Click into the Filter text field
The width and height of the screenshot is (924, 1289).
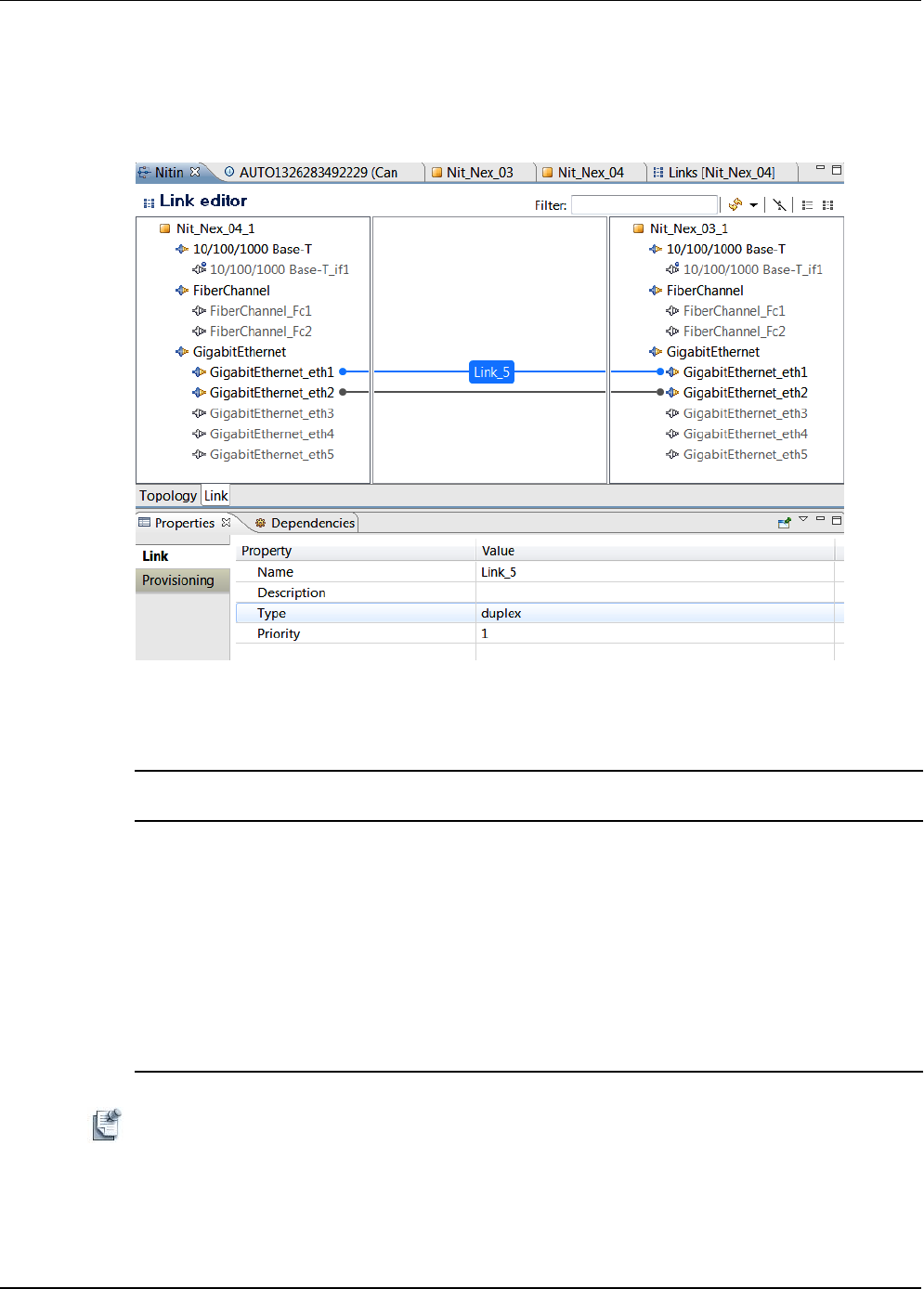click(644, 205)
